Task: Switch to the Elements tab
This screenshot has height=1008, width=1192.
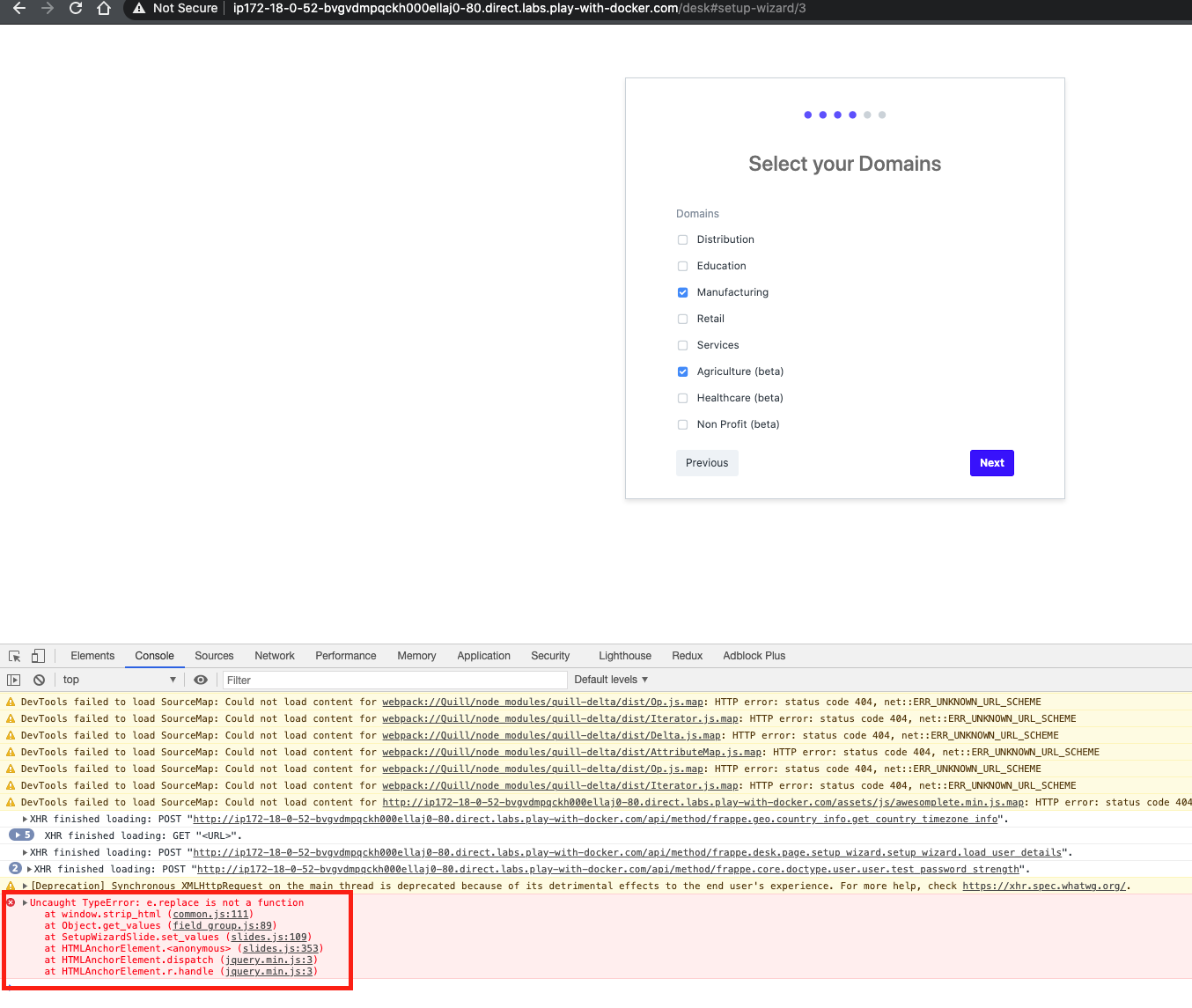Action: (x=92, y=655)
